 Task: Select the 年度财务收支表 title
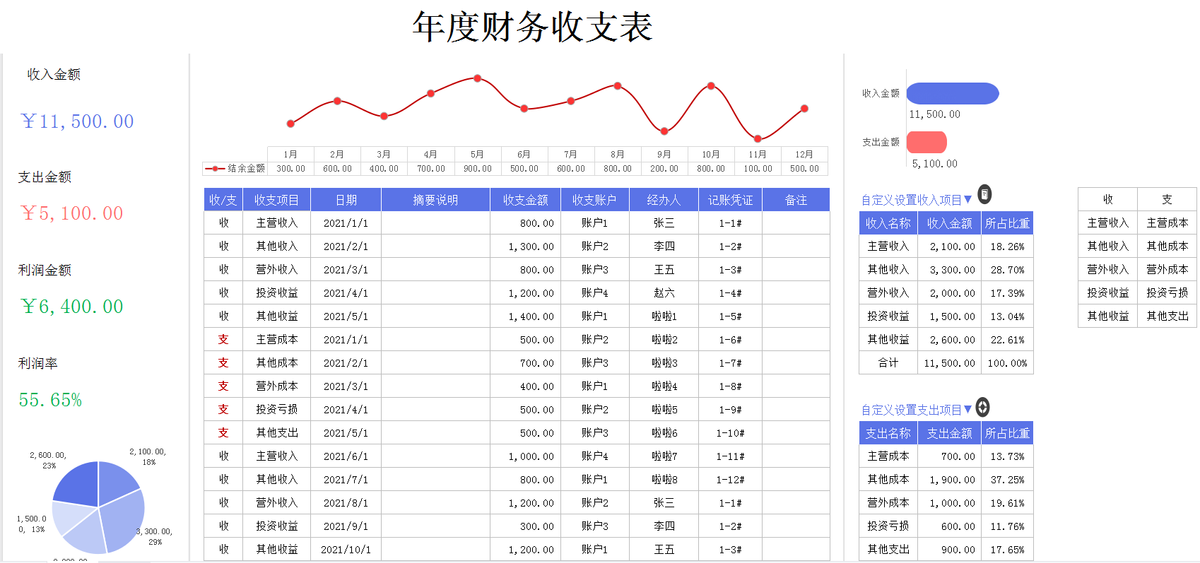(533, 27)
